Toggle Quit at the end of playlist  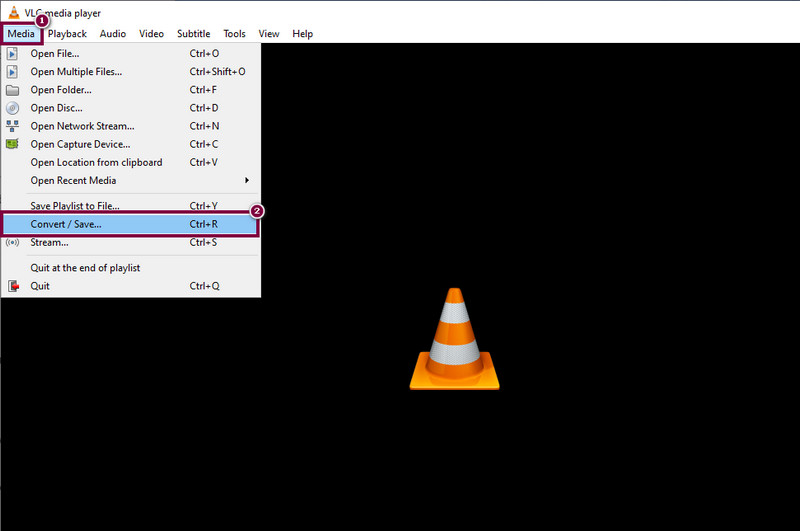(131, 268)
